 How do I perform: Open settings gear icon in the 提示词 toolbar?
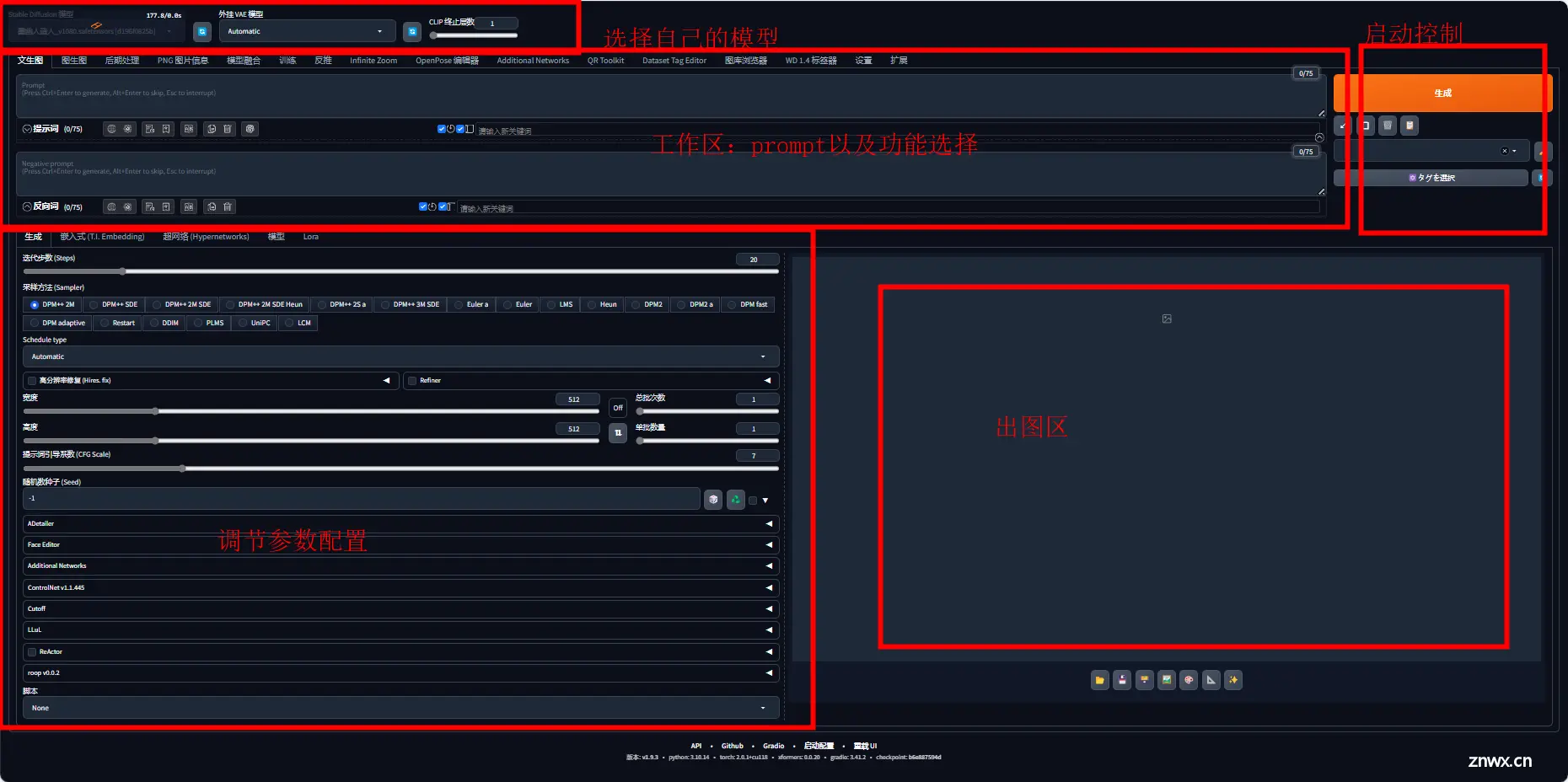point(128,129)
